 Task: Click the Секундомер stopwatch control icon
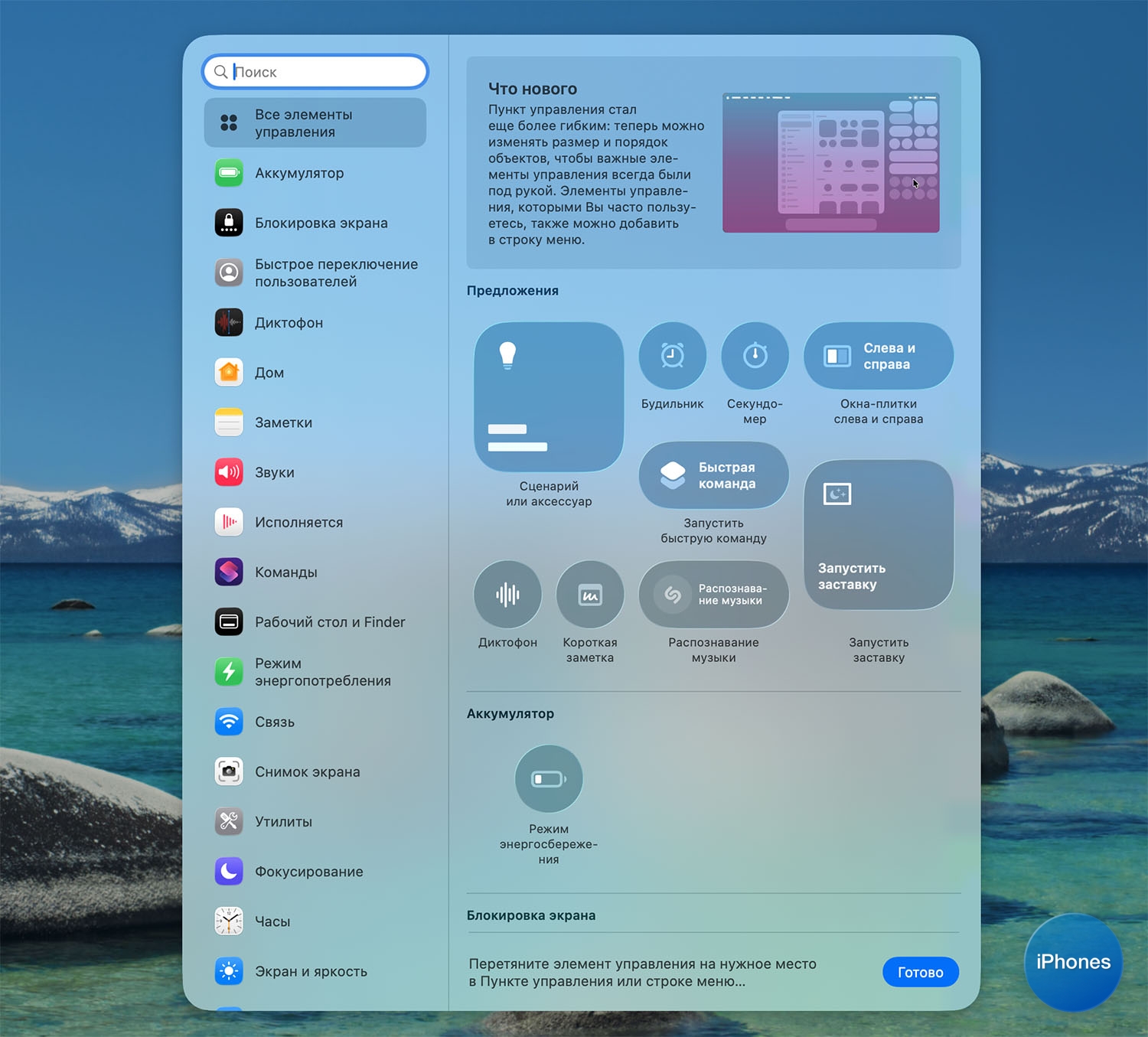point(755,356)
